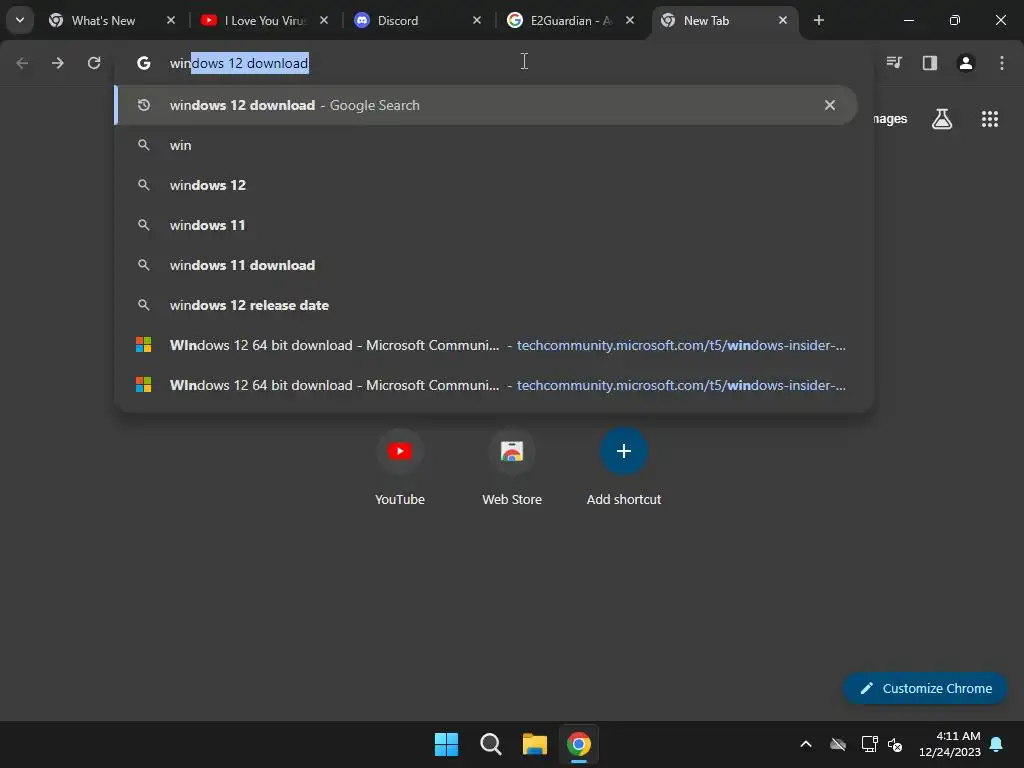Open Chrome three-dot menu
This screenshot has width=1024, height=768.
click(x=1002, y=63)
